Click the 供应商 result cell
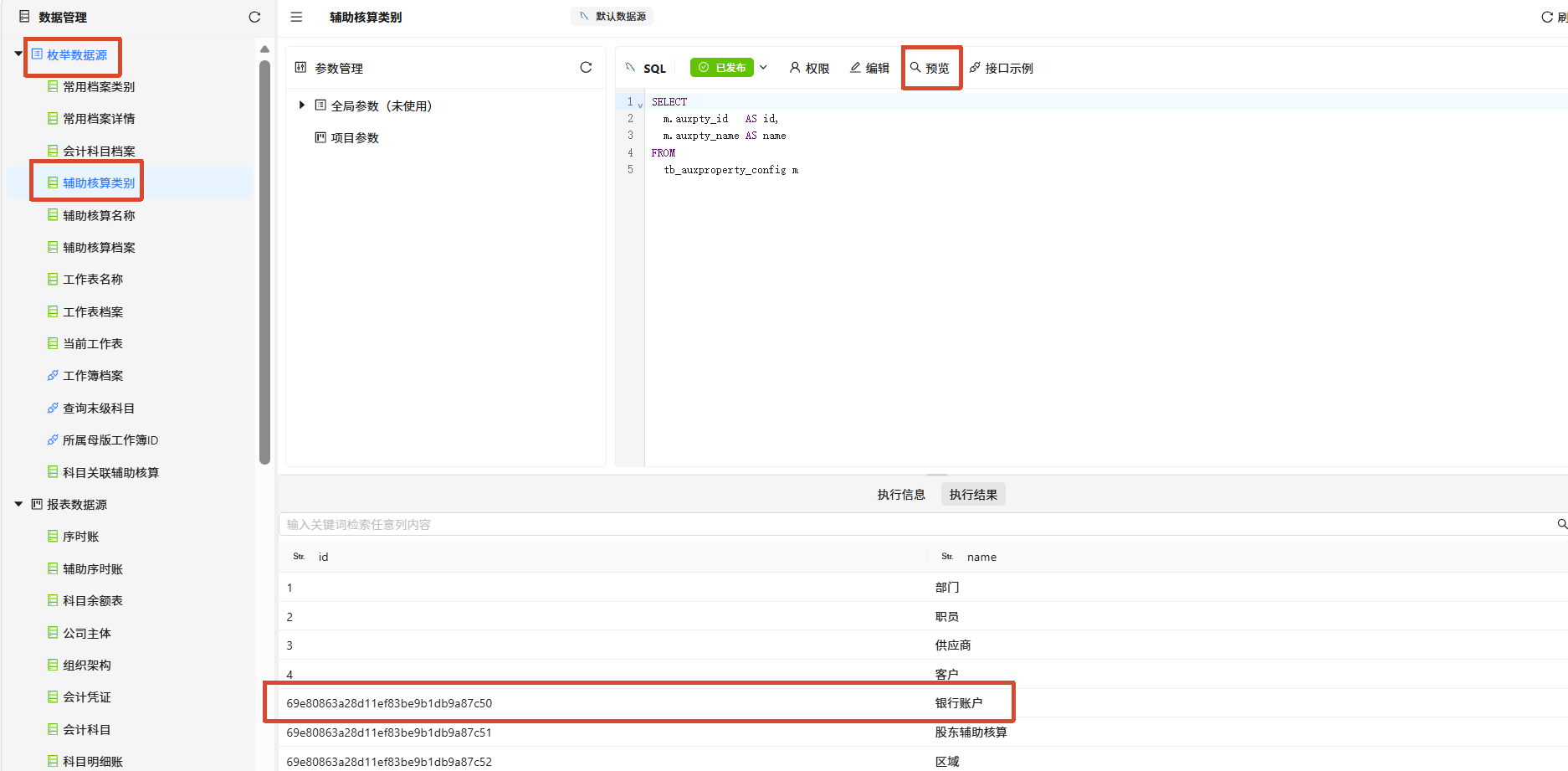1568x771 pixels. (952, 645)
